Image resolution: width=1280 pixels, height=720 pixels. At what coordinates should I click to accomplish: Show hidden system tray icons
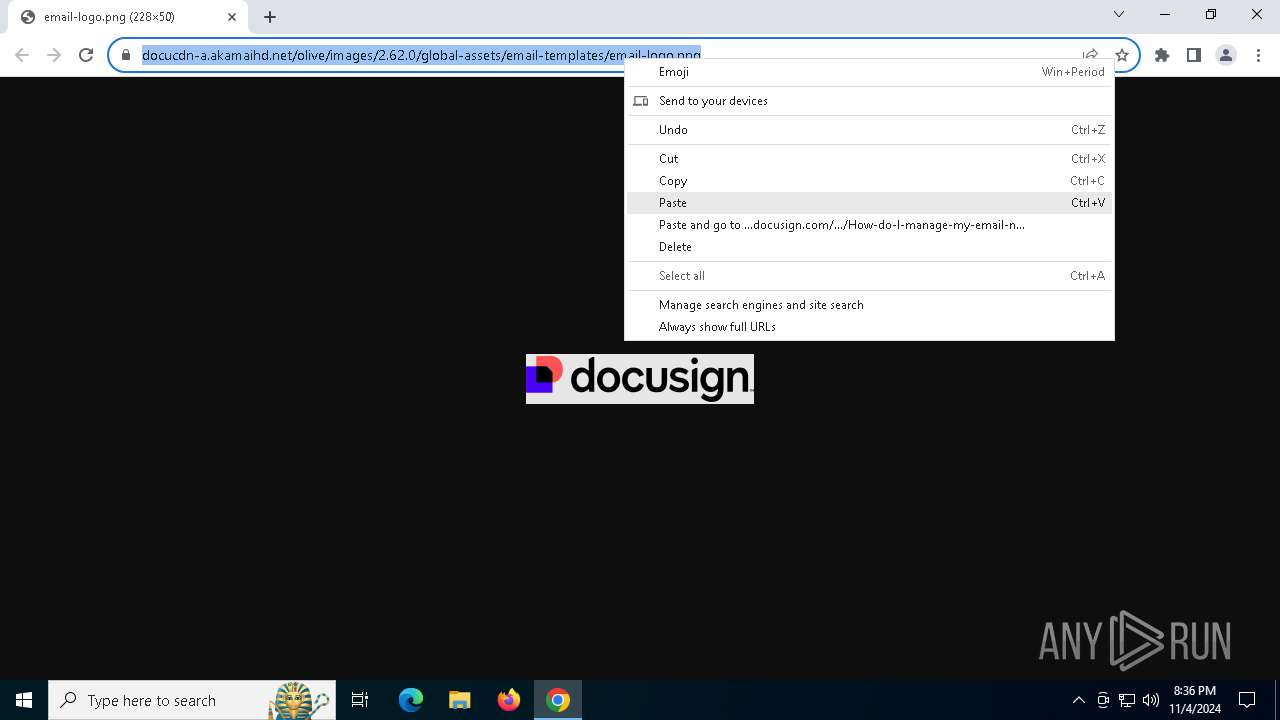tap(1079, 700)
